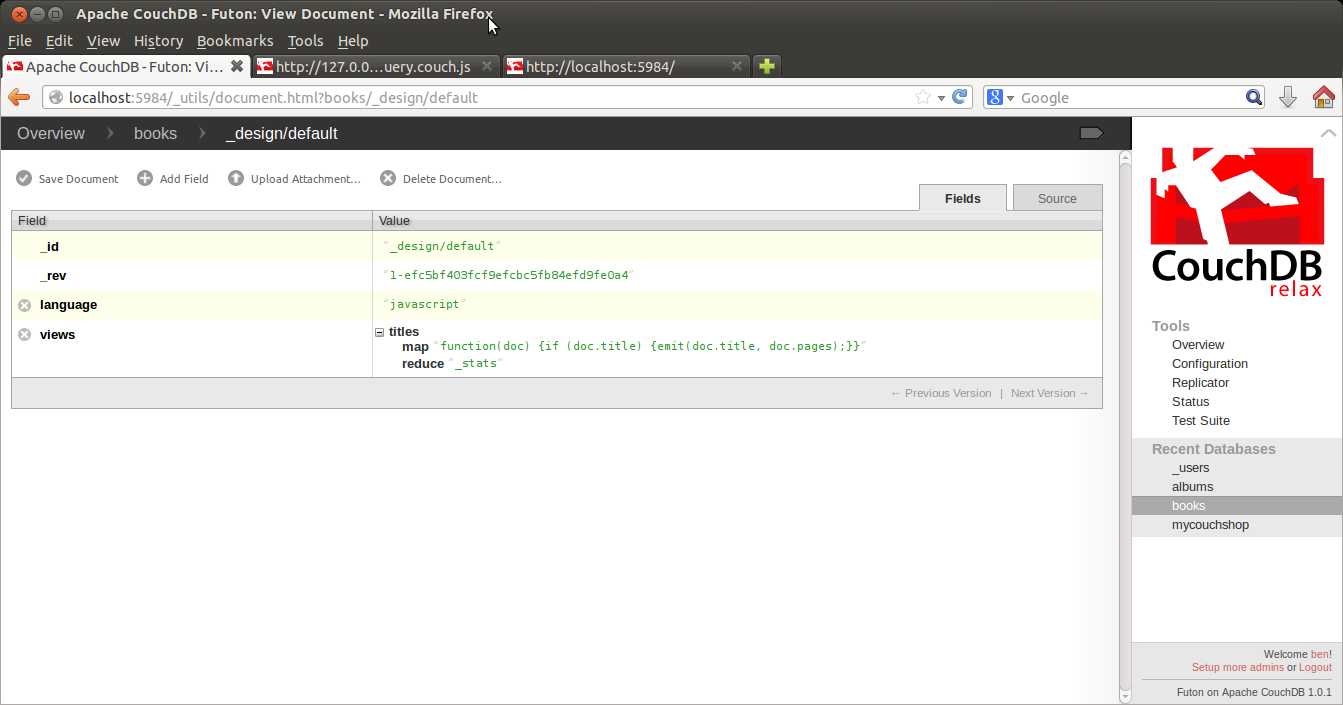1343x705 pixels.
Task: Click the ben user link
Action: point(1320,654)
